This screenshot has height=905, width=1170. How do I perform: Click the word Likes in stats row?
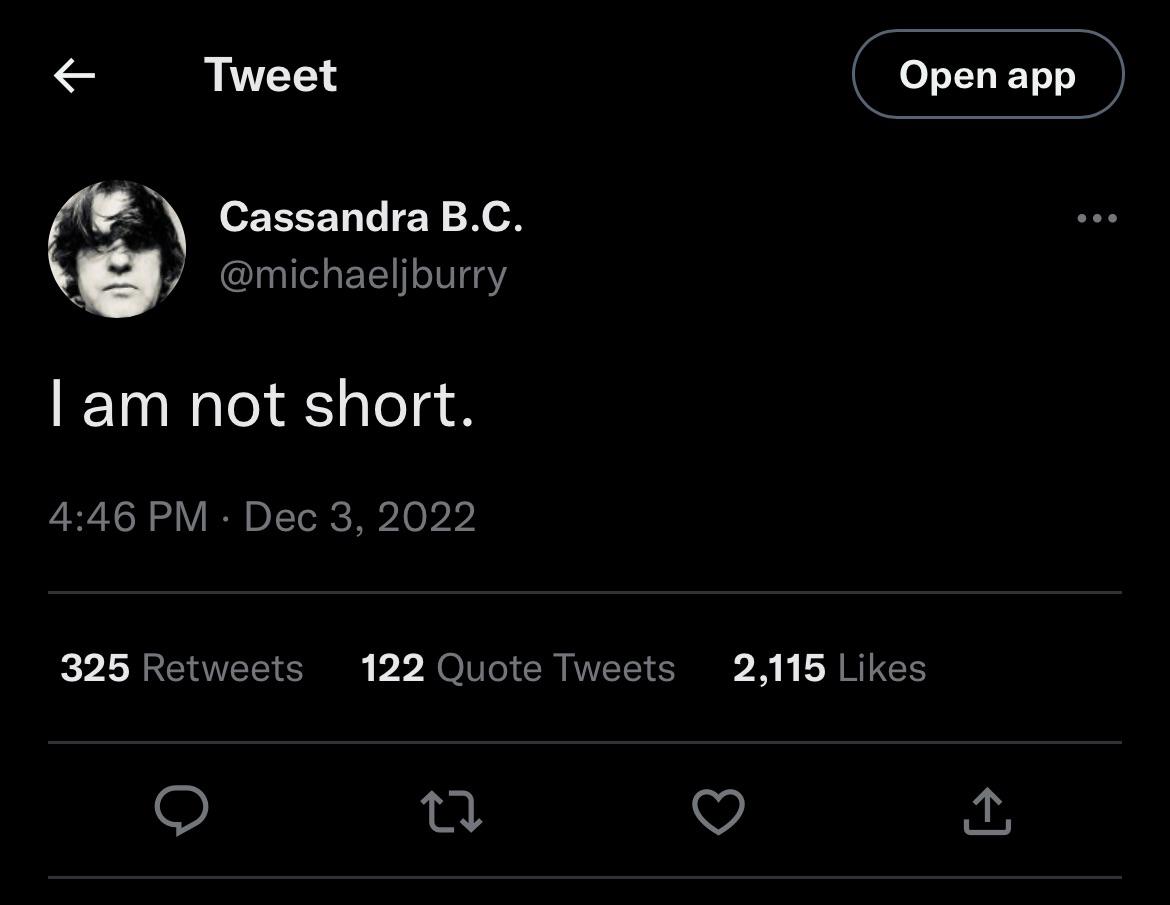pos(882,668)
